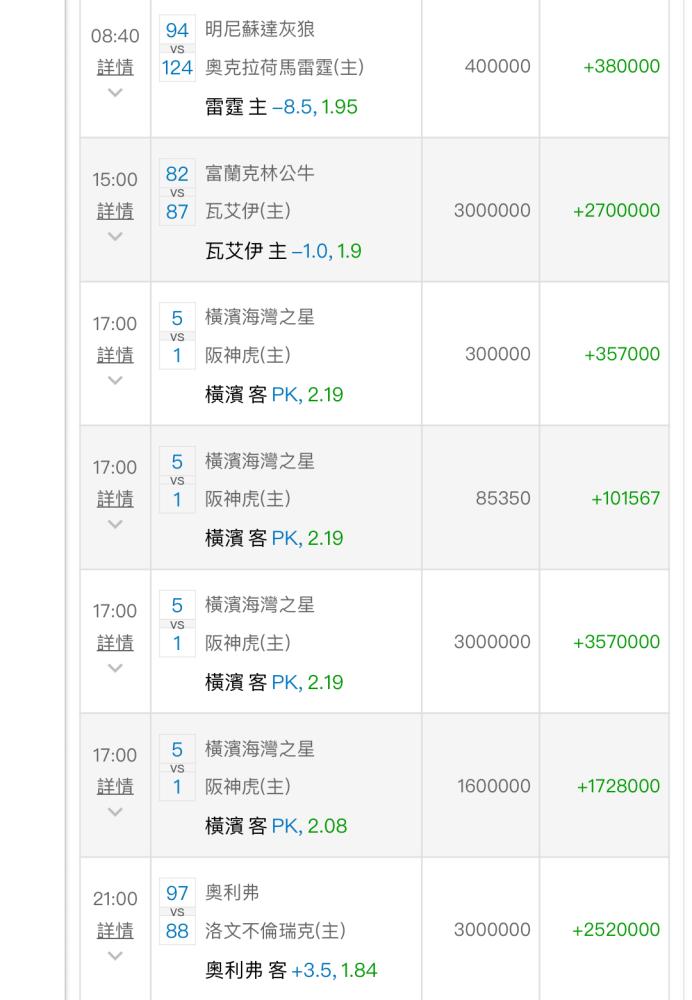Expand chevron under 21:00 match row
Viewport: 692px width, 1000px height.
pyautogui.click(x=115, y=956)
